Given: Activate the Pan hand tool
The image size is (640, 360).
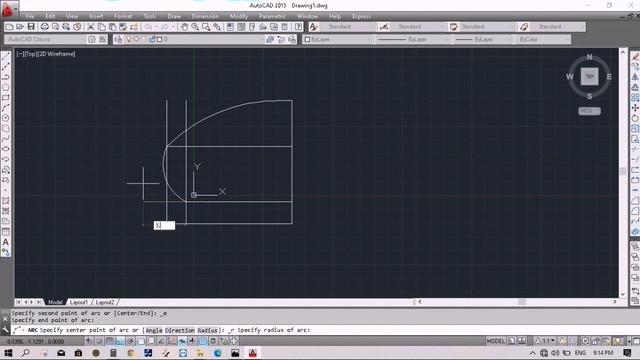Looking at the screenshot, I should pos(184,27).
